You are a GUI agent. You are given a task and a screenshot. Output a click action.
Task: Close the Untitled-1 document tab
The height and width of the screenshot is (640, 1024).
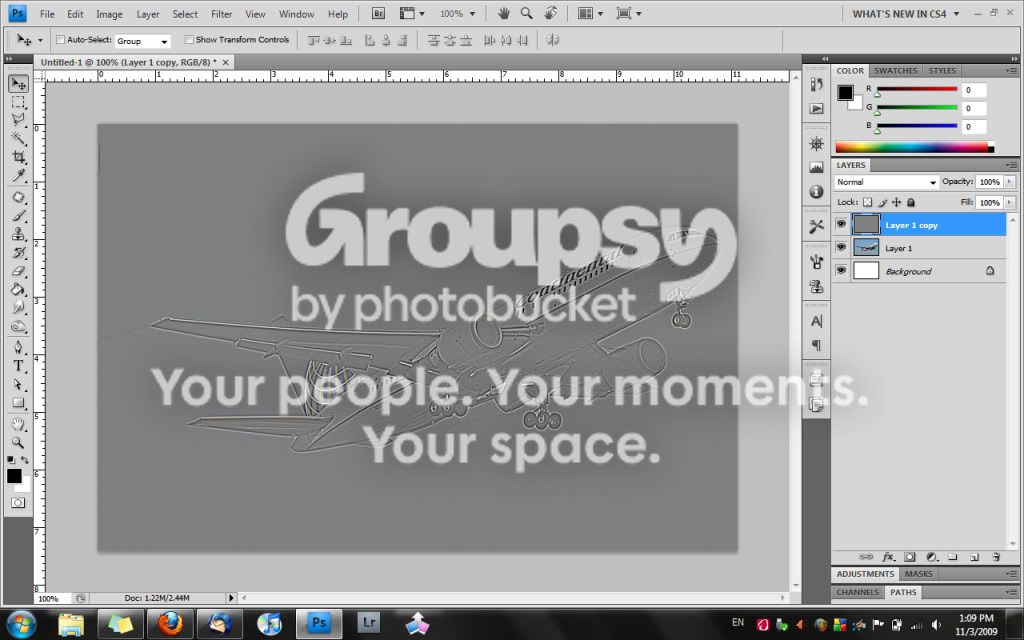(225, 62)
